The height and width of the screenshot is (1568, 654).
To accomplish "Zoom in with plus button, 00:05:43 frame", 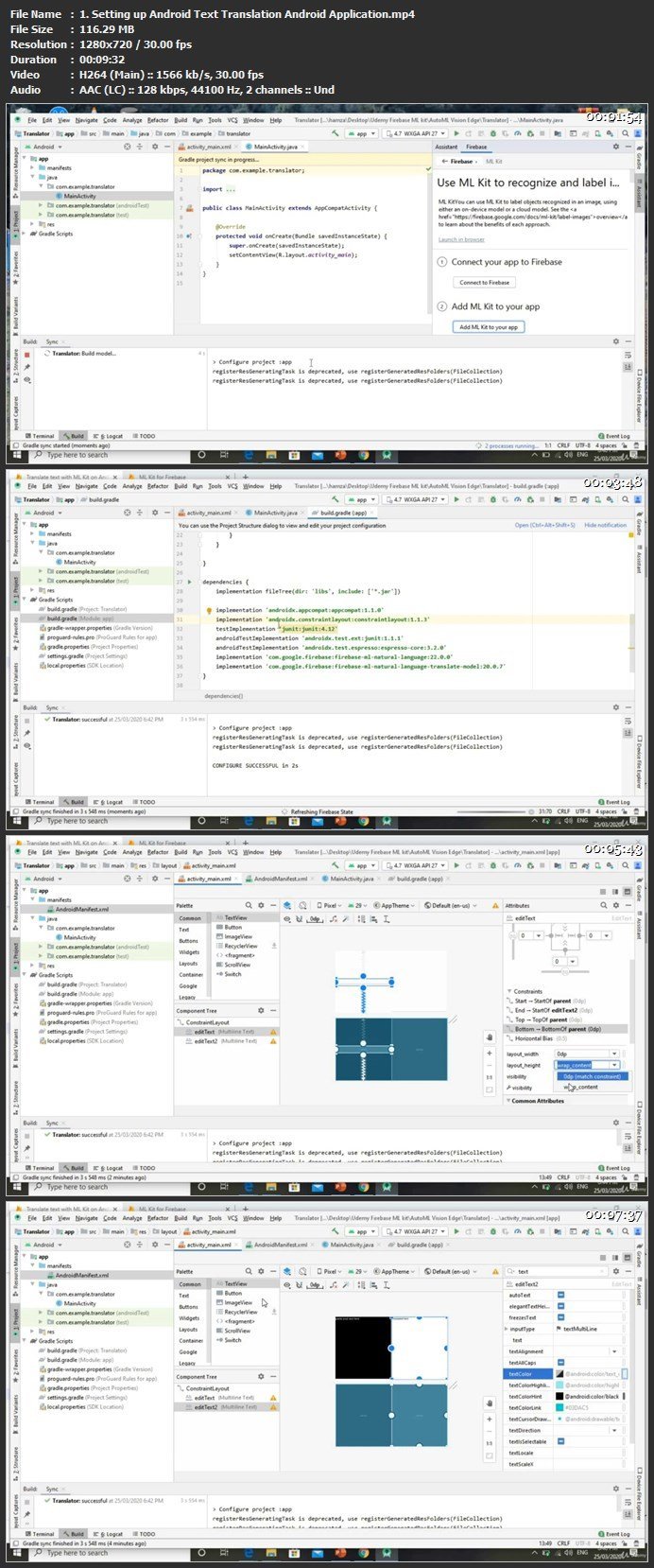I will pos(489,1053).
